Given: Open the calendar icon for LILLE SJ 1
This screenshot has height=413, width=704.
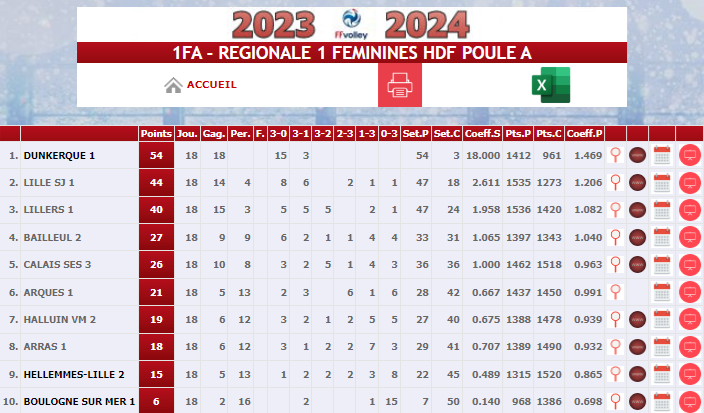Looking at the screenshot, I should click(662, 183).
